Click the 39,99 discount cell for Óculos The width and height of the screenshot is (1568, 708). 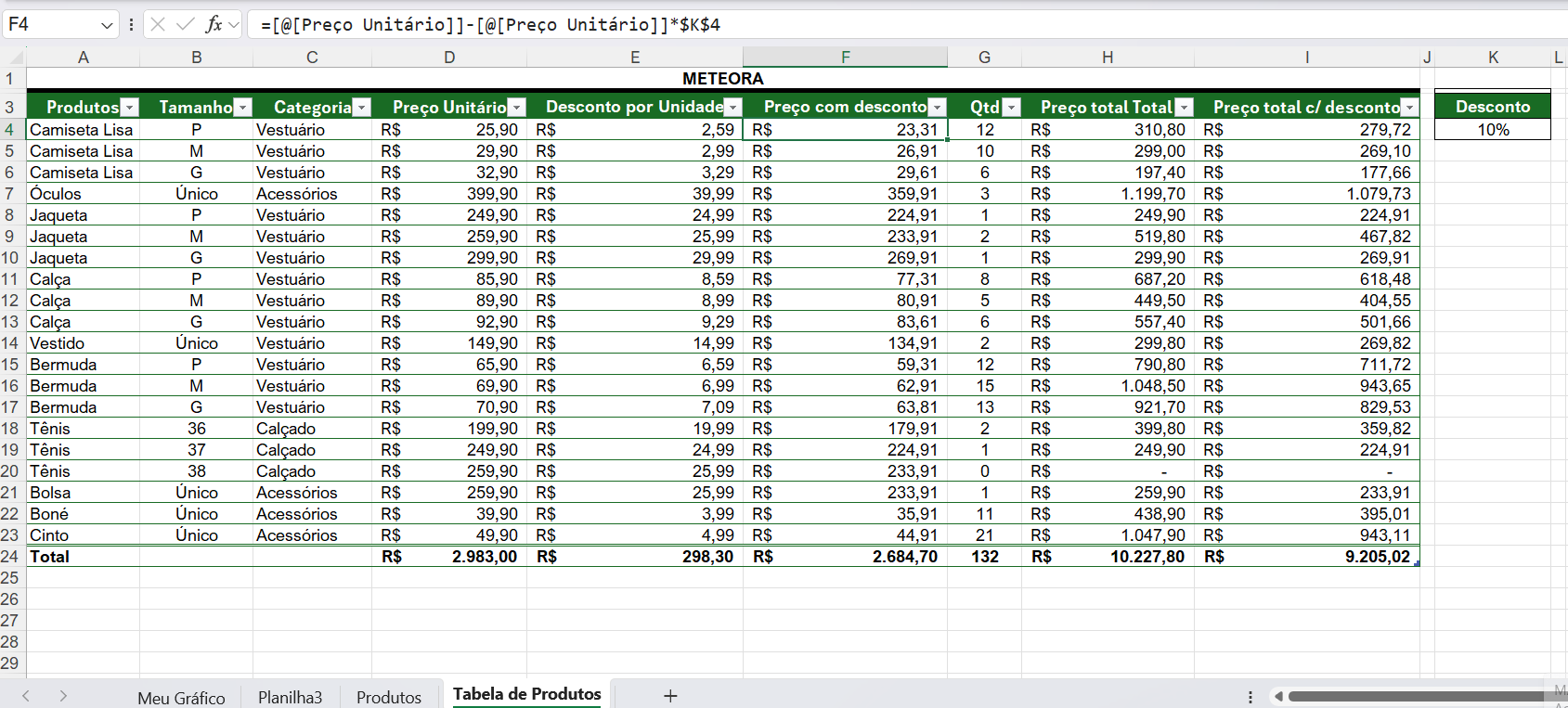[635, 194]
